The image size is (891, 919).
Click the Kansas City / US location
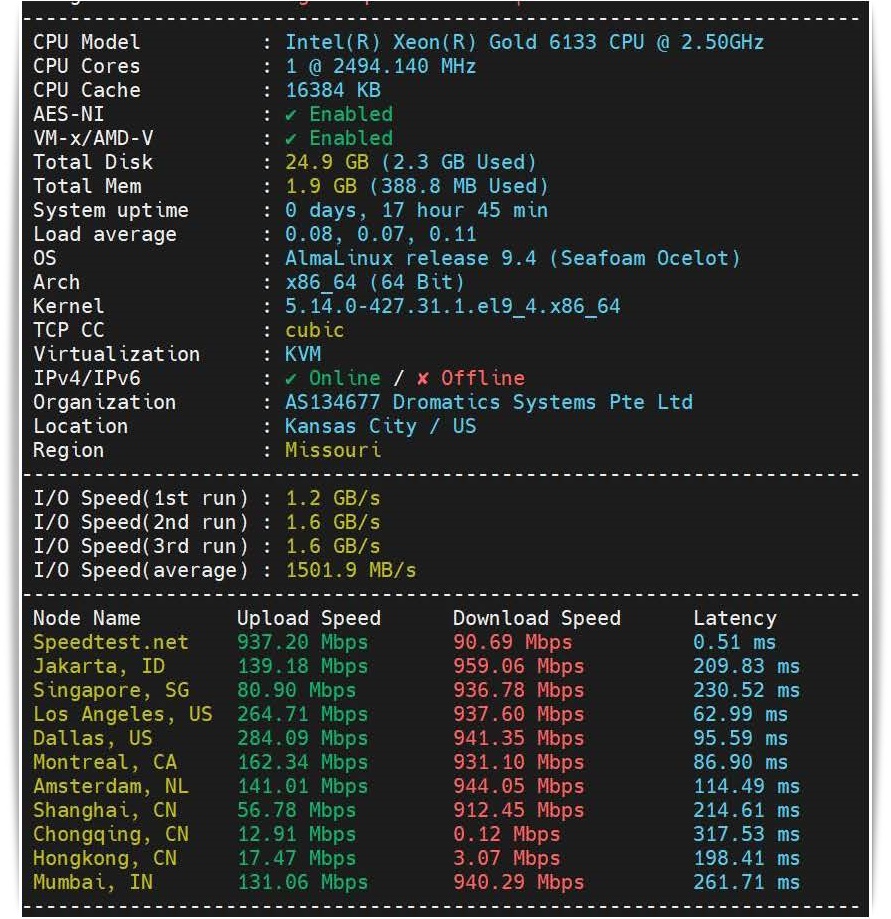[x=380, y=427]
